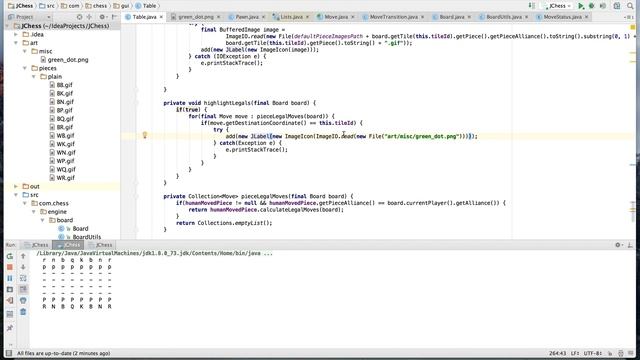
Task: Click the Make Project build icon
Action: tap(531, 6)
